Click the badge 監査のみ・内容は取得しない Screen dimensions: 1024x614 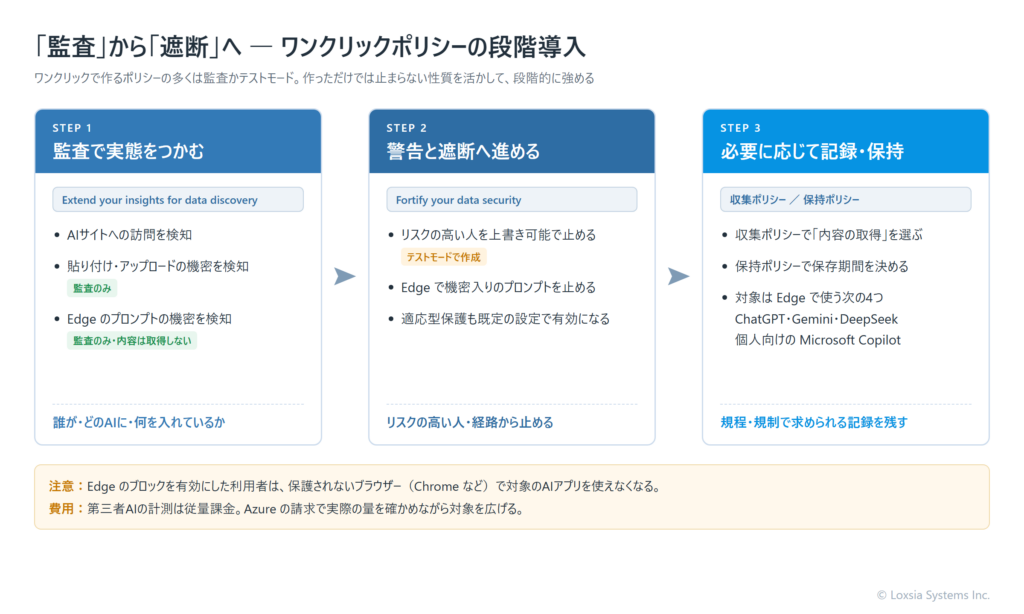coord(132,340)
